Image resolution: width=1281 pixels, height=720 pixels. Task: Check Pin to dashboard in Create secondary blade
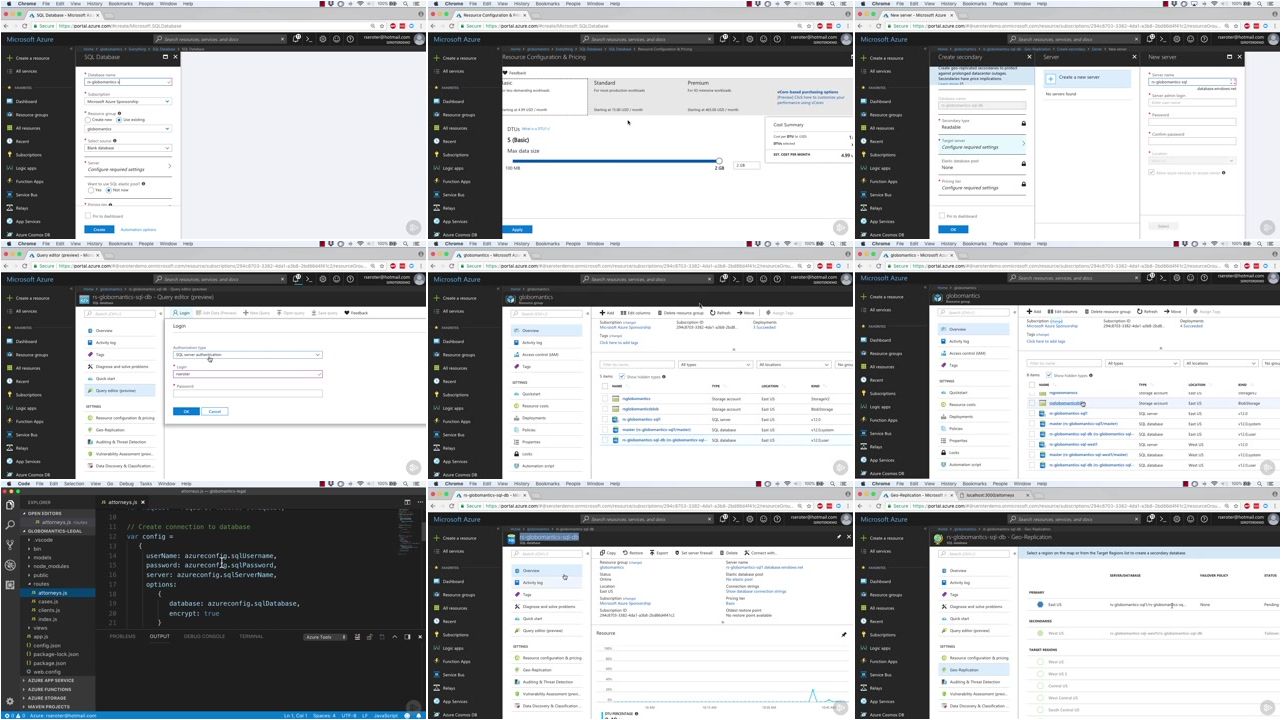coord(942,216)
